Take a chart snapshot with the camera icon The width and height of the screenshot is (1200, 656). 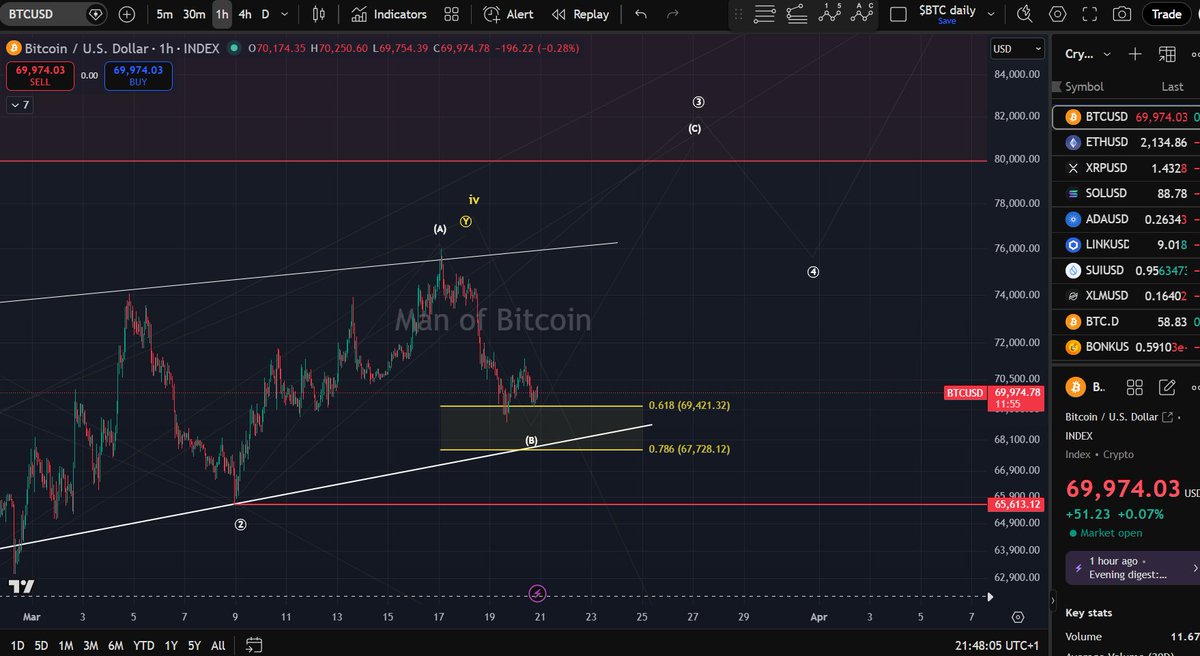1121,14
